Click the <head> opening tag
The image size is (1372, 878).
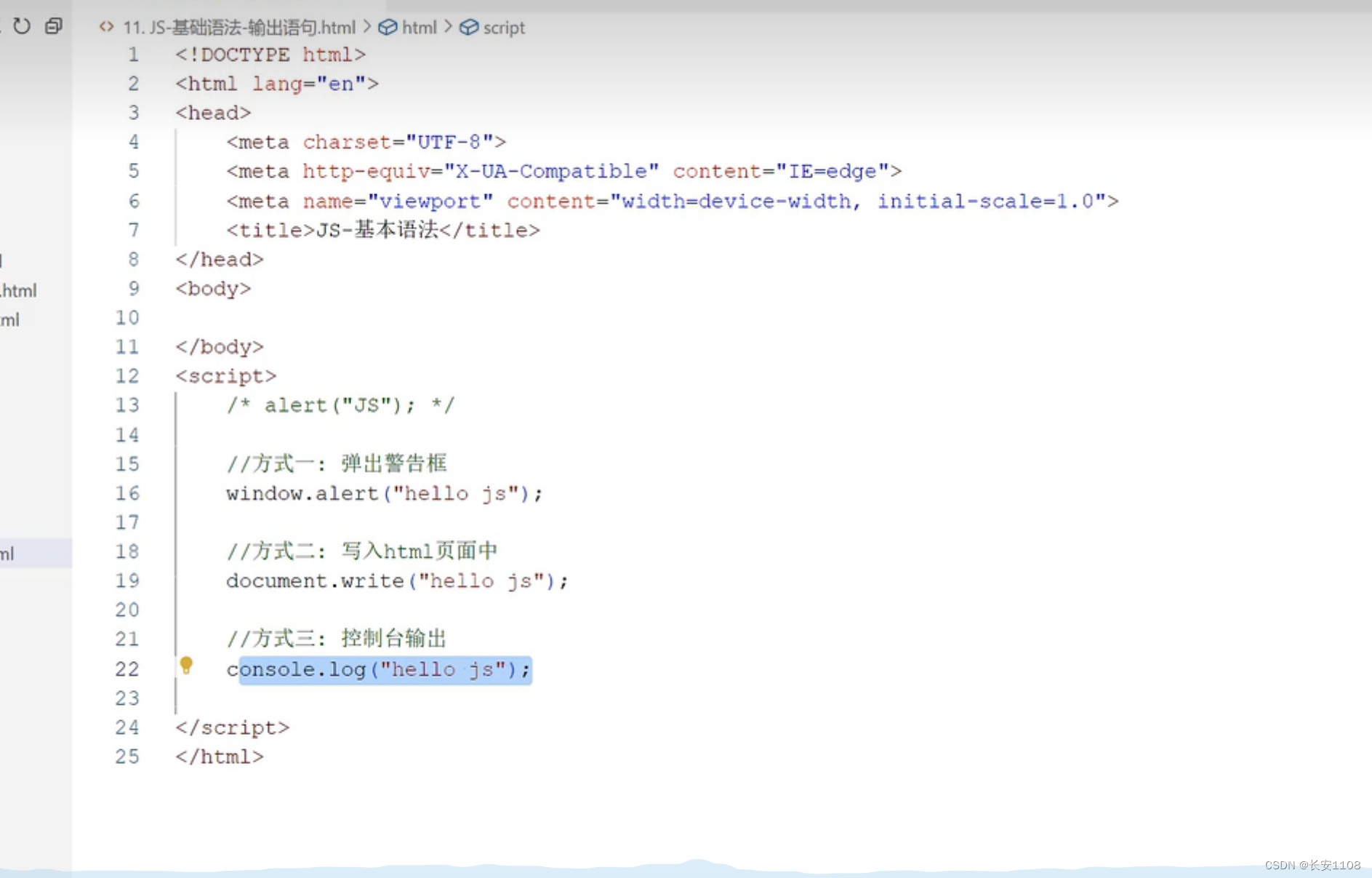pos(213,113)
